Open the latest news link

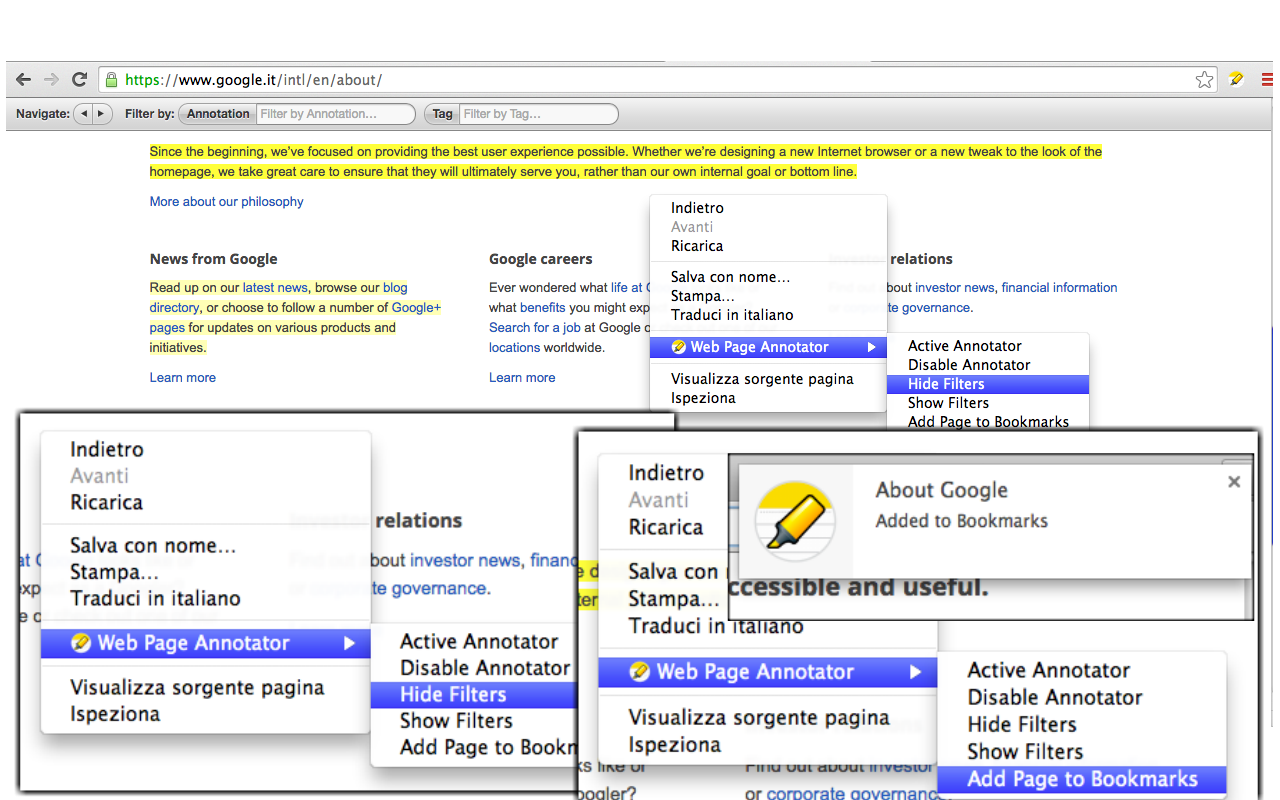coord(275,288)
